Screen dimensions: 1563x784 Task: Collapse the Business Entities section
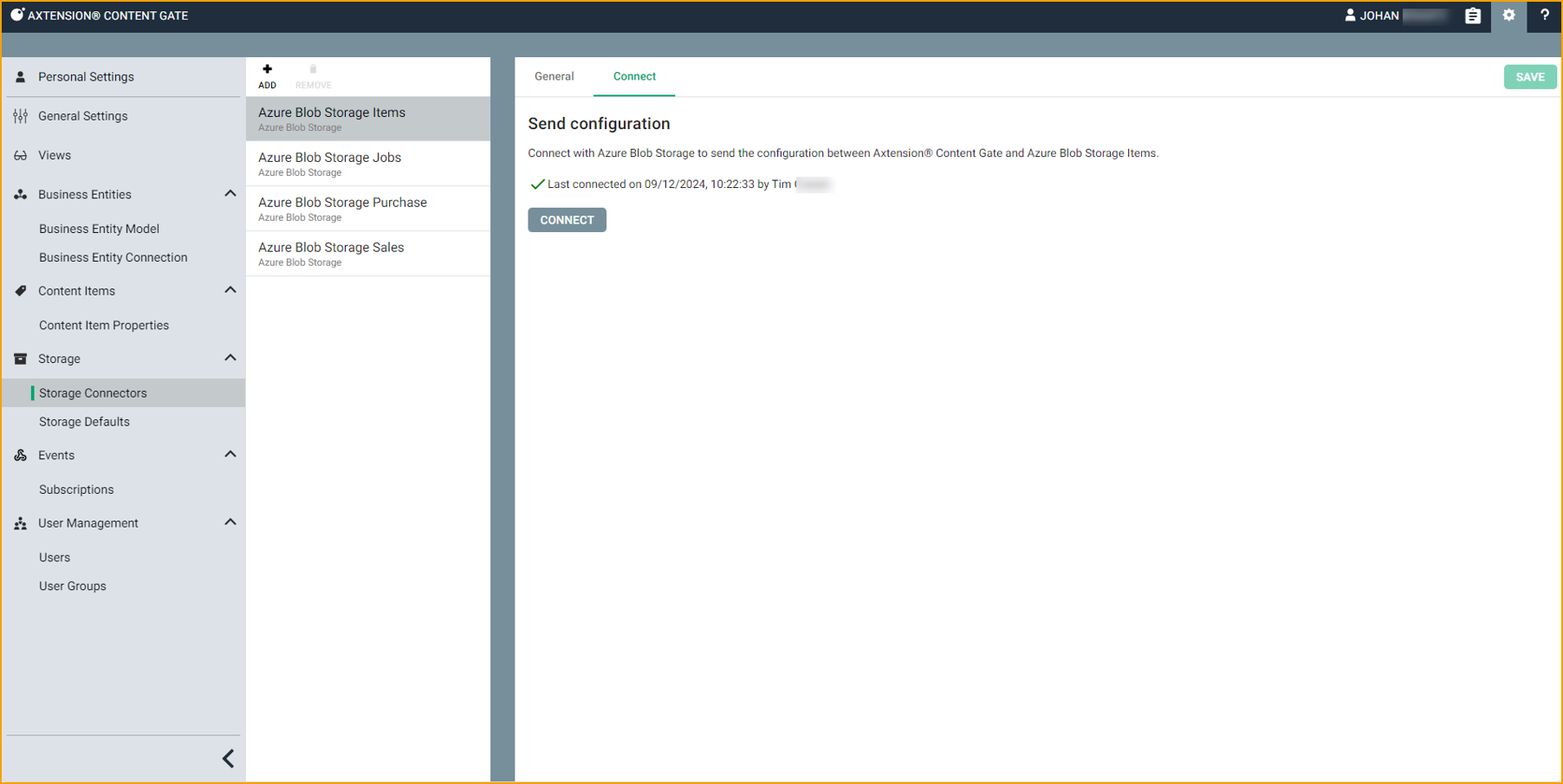230,194
